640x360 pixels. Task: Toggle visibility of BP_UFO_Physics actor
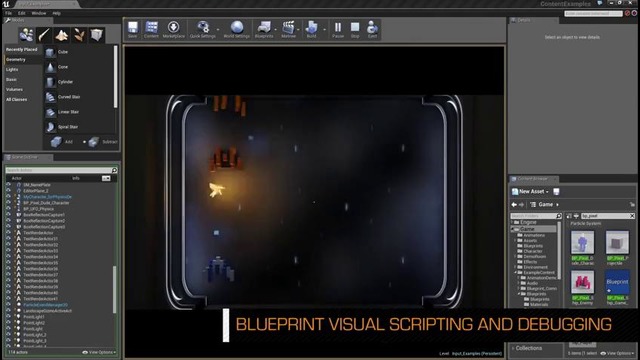click(8, 209)
